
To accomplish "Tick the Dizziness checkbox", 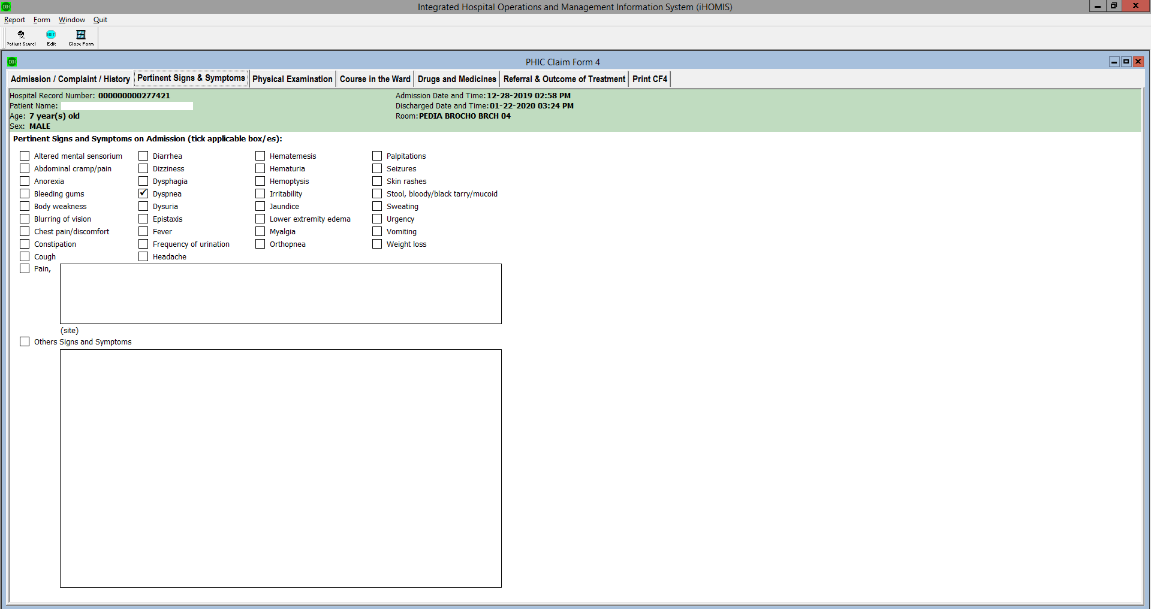I will [143, 169].
